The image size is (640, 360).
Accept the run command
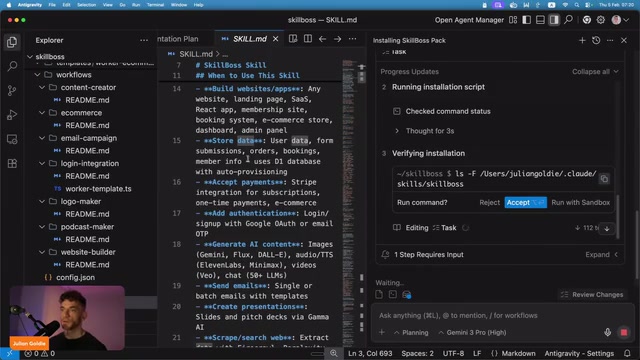click(525, 202)
